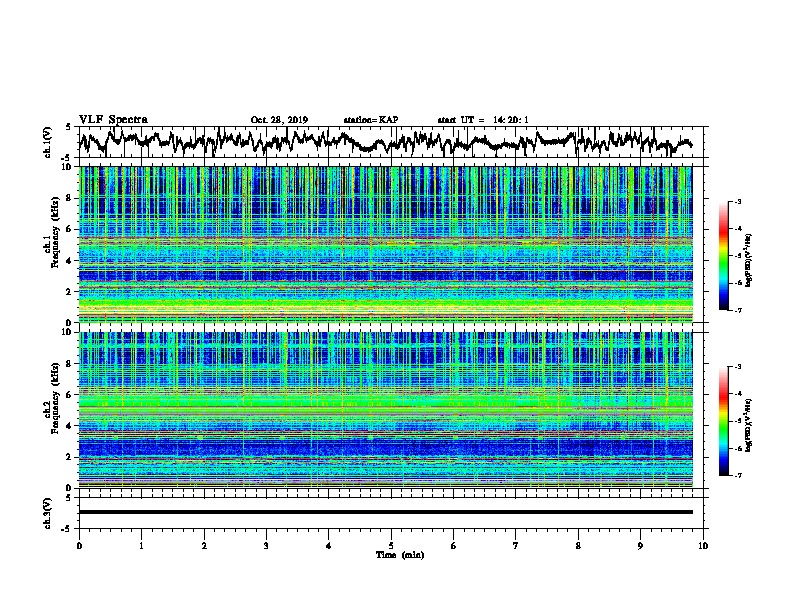Click the "ch.3(V)" axis label

(48, 513)
